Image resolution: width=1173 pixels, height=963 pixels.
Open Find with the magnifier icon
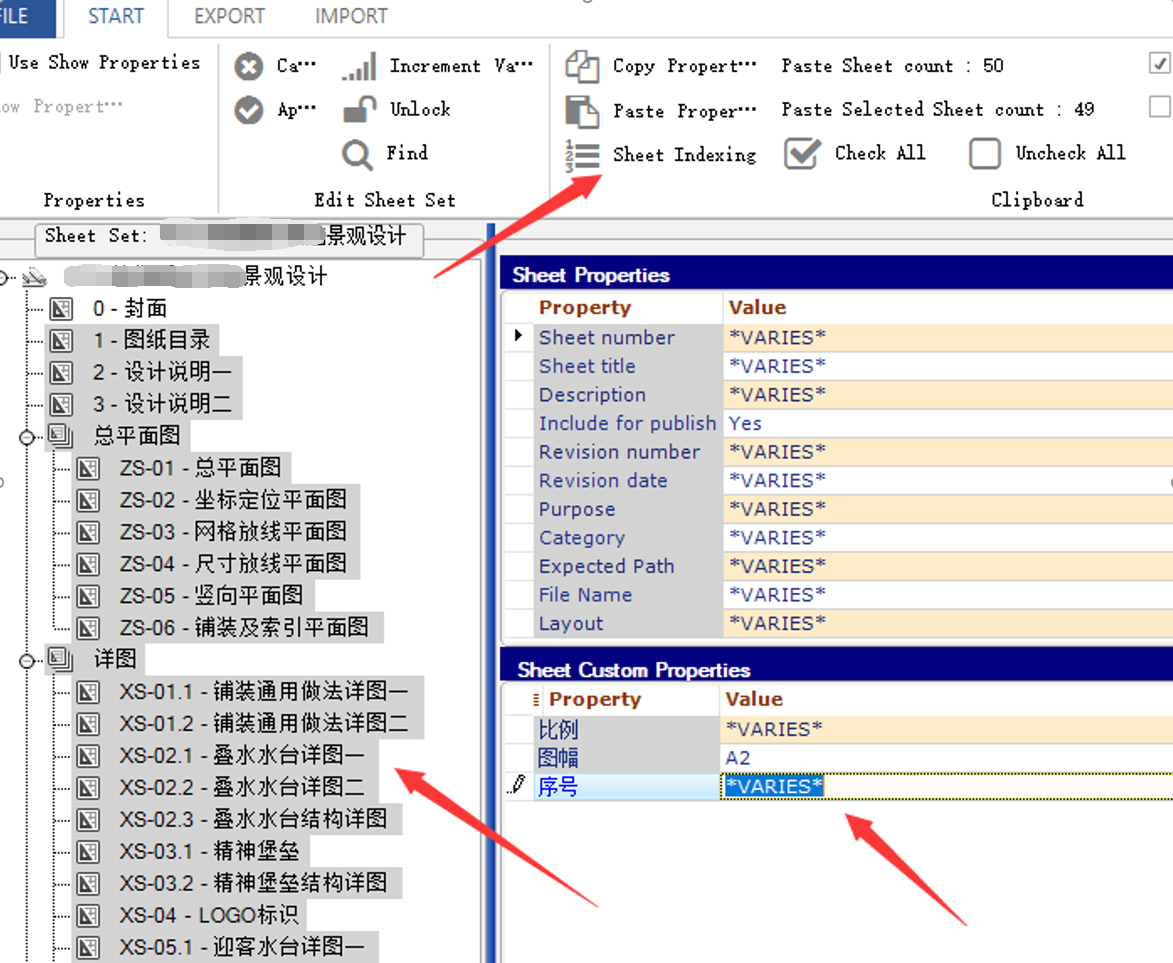[357, 154]
